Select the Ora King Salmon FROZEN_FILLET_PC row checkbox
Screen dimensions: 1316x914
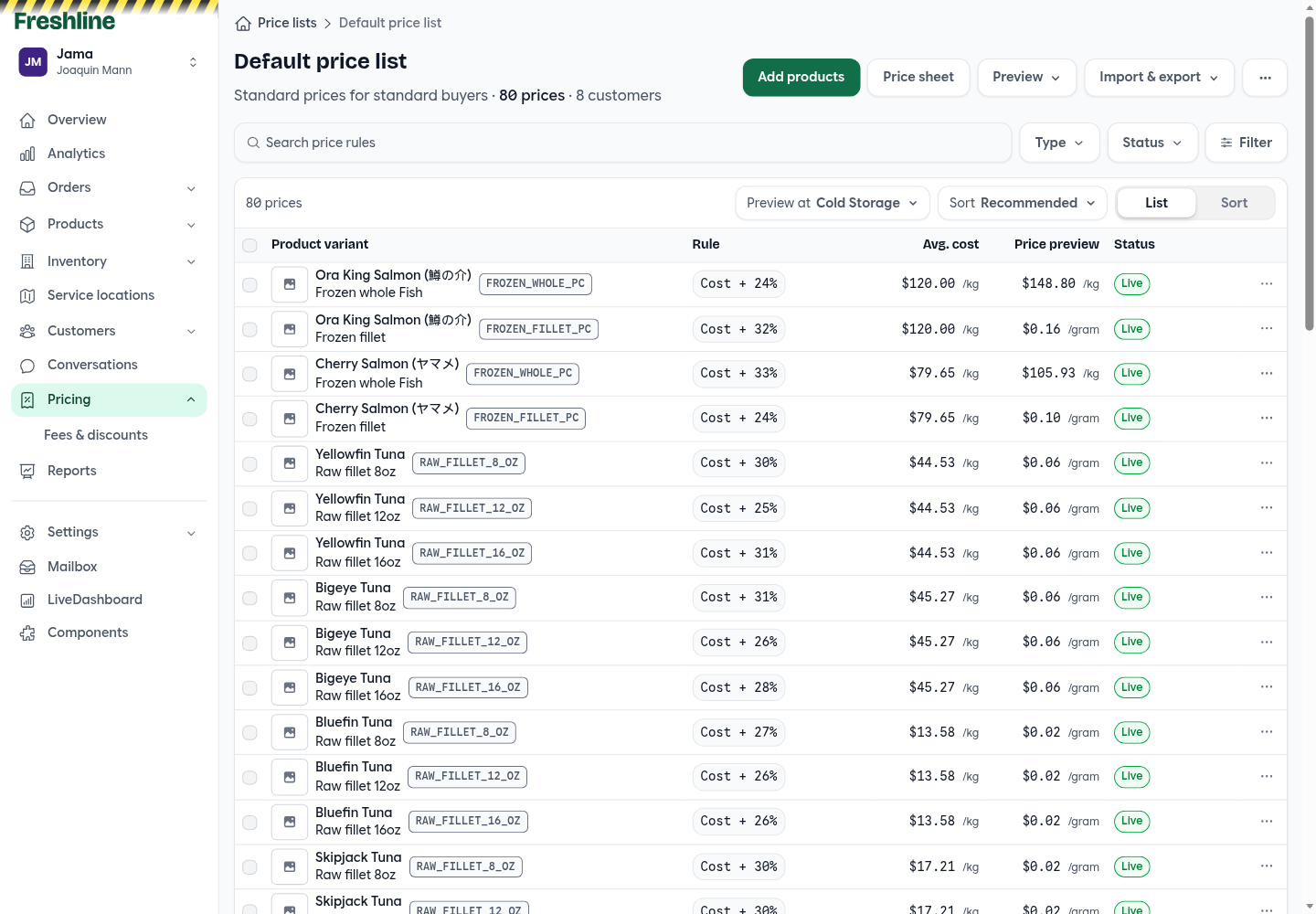click(x=249, y=329)
